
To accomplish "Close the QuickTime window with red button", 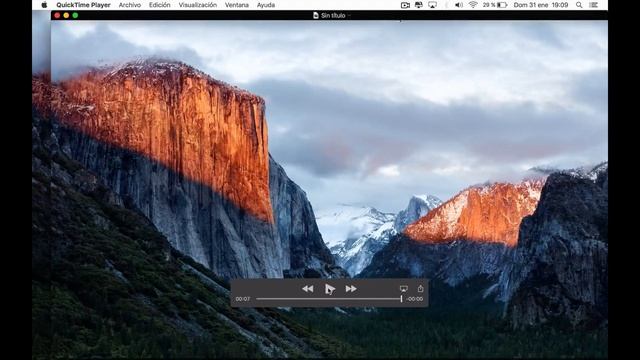I will [x=57, y=16].
